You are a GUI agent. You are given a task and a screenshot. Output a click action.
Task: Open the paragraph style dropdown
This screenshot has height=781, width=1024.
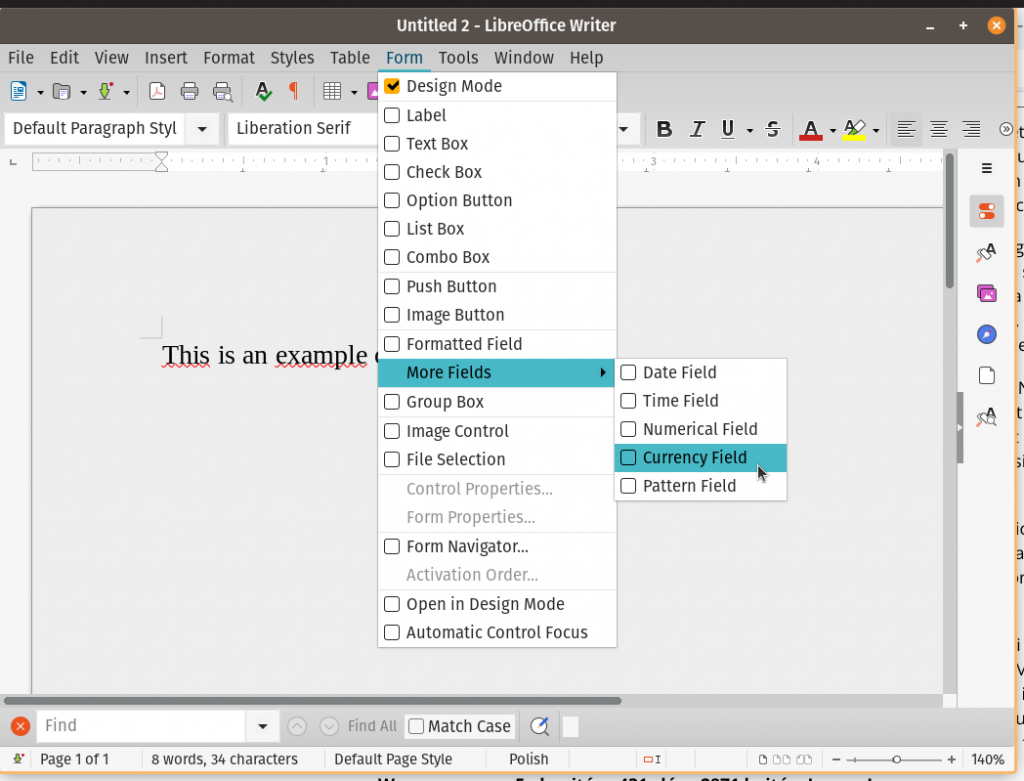pyautogui.click(x=203, y=128)
